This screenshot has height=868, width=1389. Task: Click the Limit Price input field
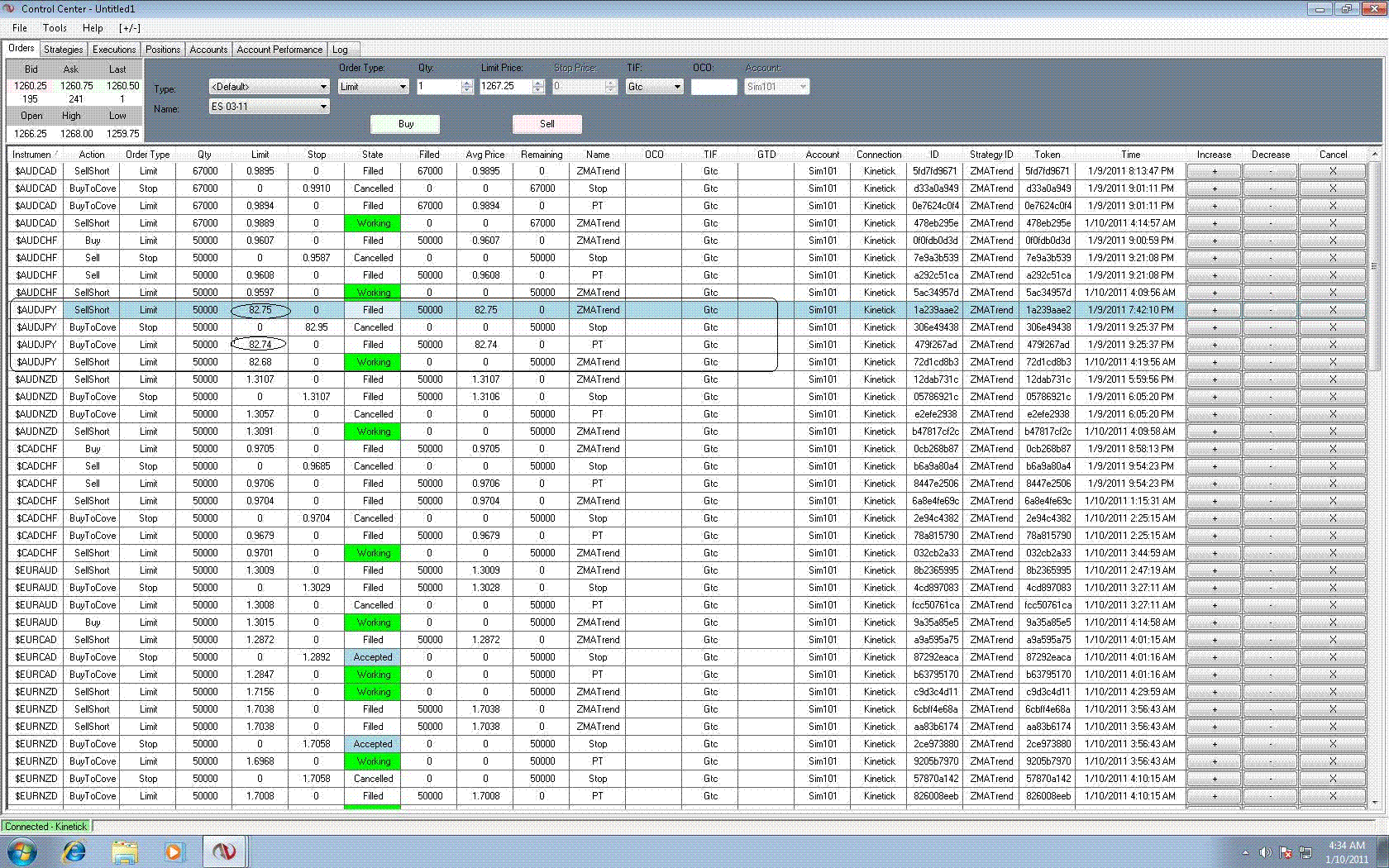tap(506, 87)
